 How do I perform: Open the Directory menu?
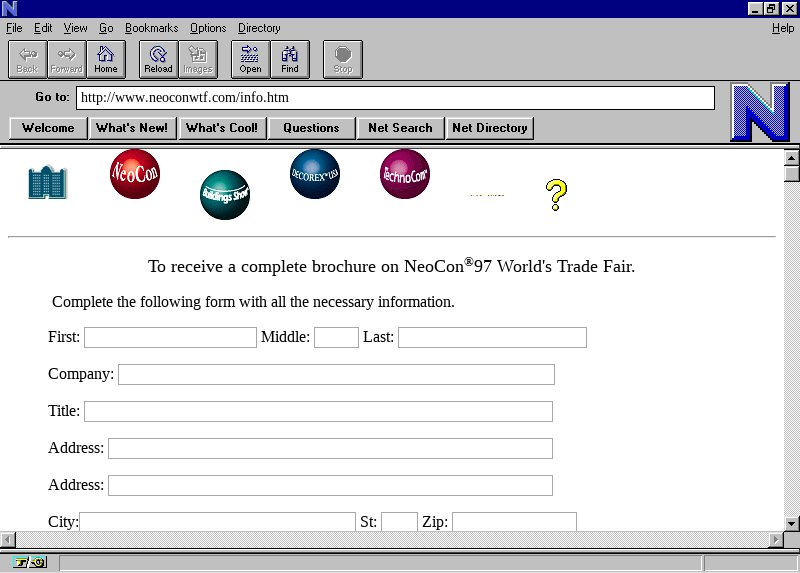[x=259, y=28]
